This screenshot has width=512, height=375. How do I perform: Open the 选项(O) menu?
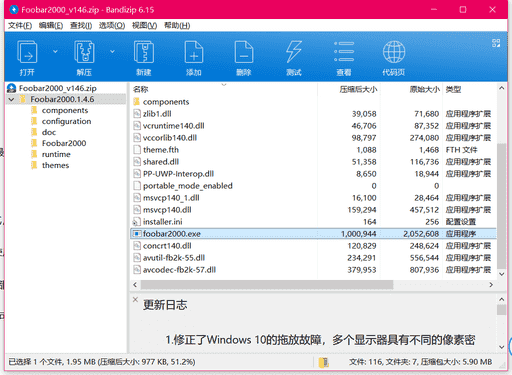pyautogui.click(x=112, y=26)
